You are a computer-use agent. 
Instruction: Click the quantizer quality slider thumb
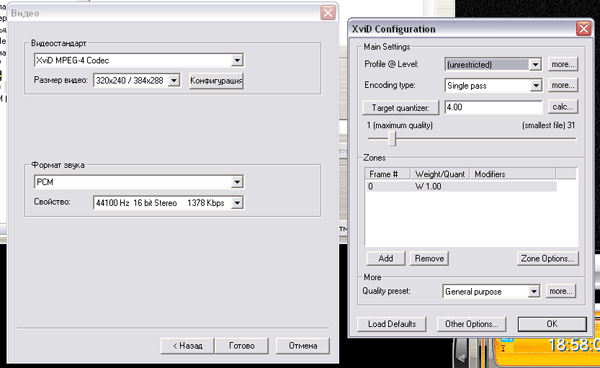(392, 138)
